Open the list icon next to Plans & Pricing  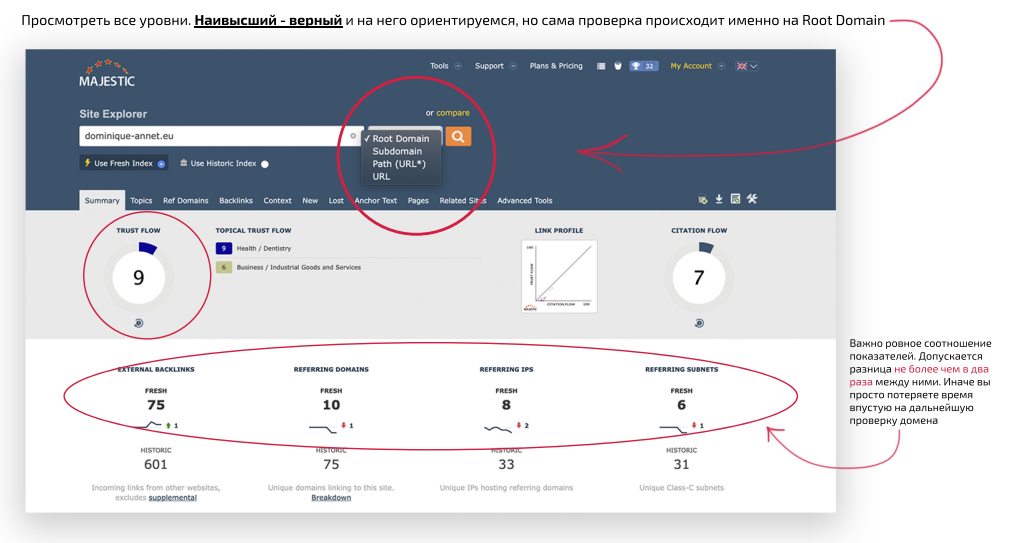[x=601, y=66]
